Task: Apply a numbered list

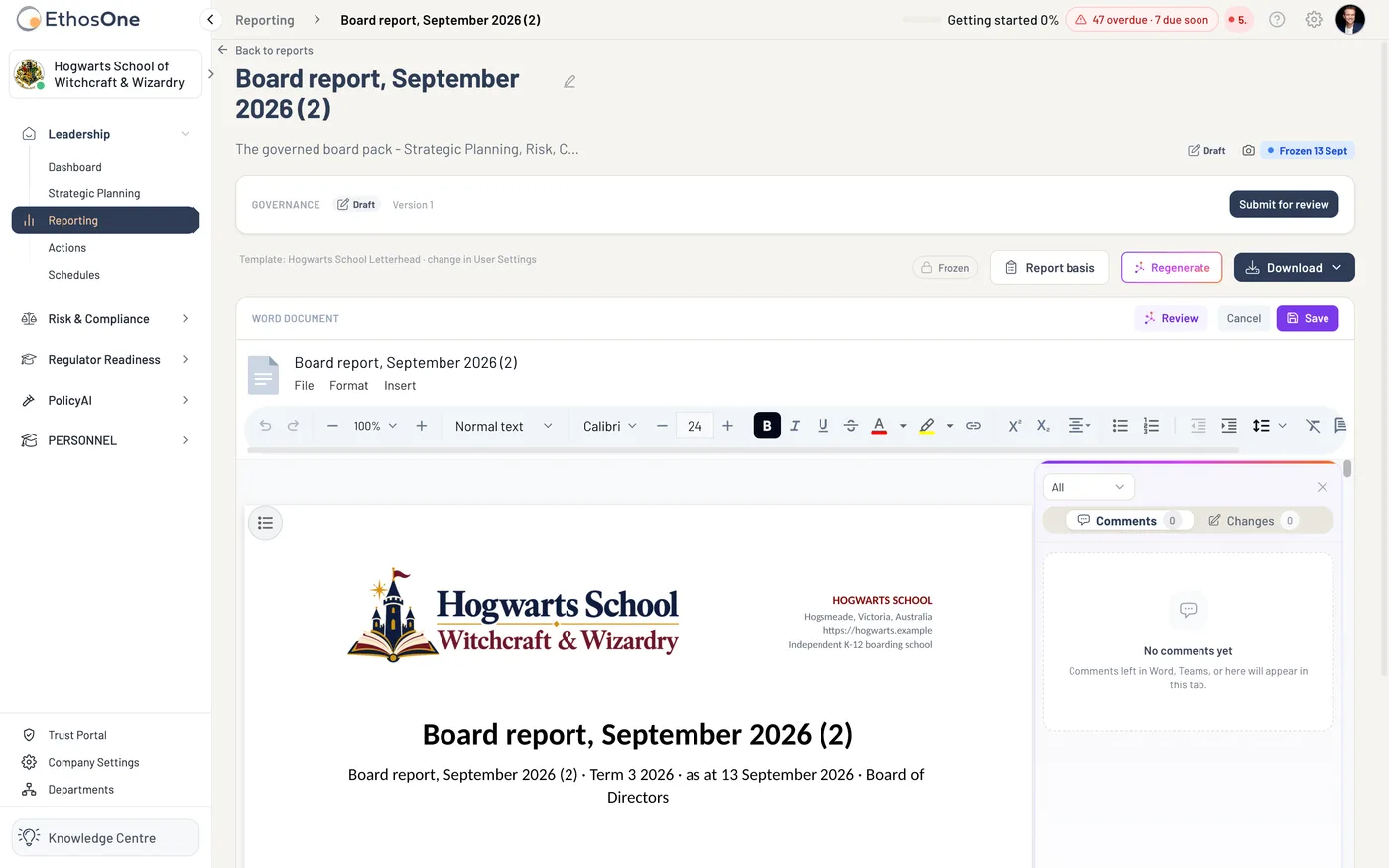Action: click(x=1151, y=426)
